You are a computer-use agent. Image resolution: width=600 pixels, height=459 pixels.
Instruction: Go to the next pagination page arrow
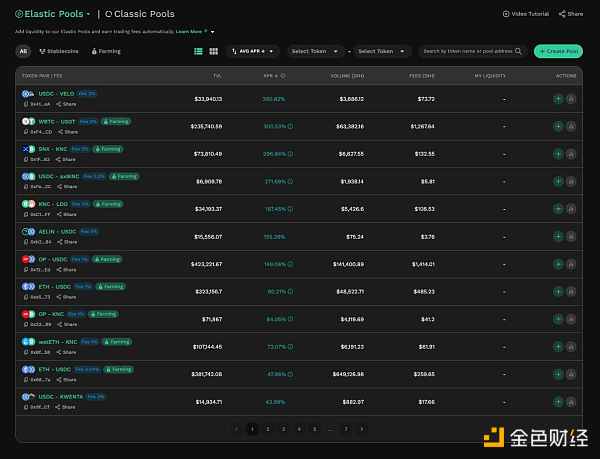pos(362,429)
